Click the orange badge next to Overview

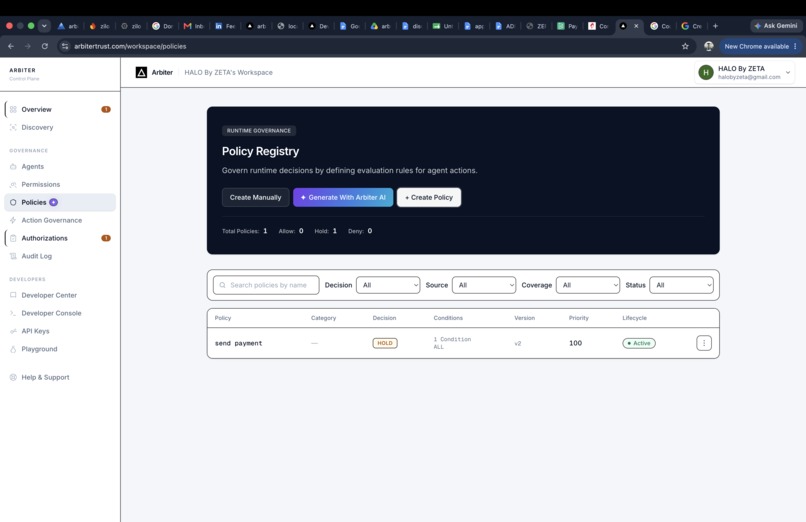[x=106, y=109]
